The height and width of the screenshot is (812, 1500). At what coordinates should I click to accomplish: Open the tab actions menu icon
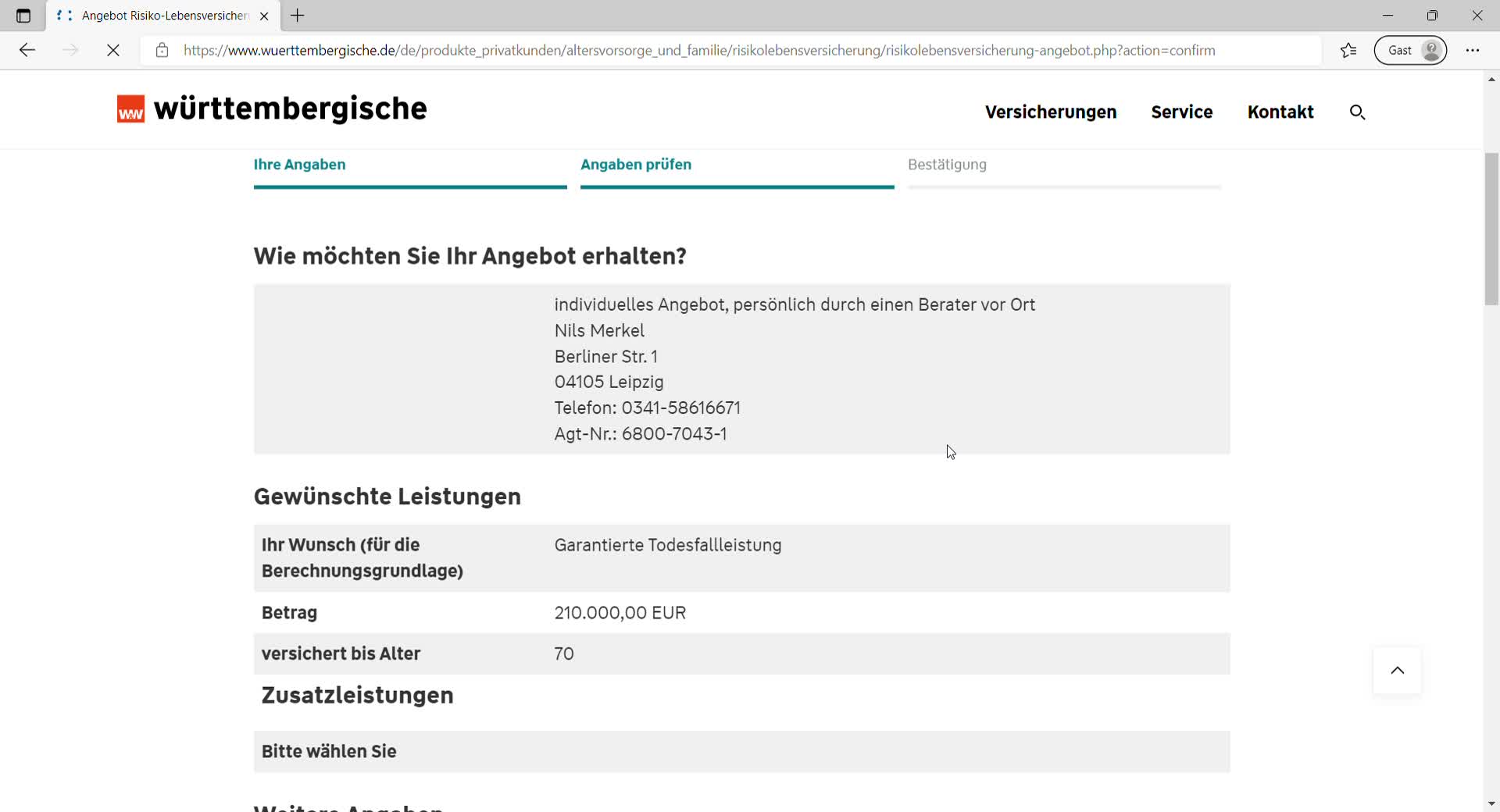tap(23, 16)
